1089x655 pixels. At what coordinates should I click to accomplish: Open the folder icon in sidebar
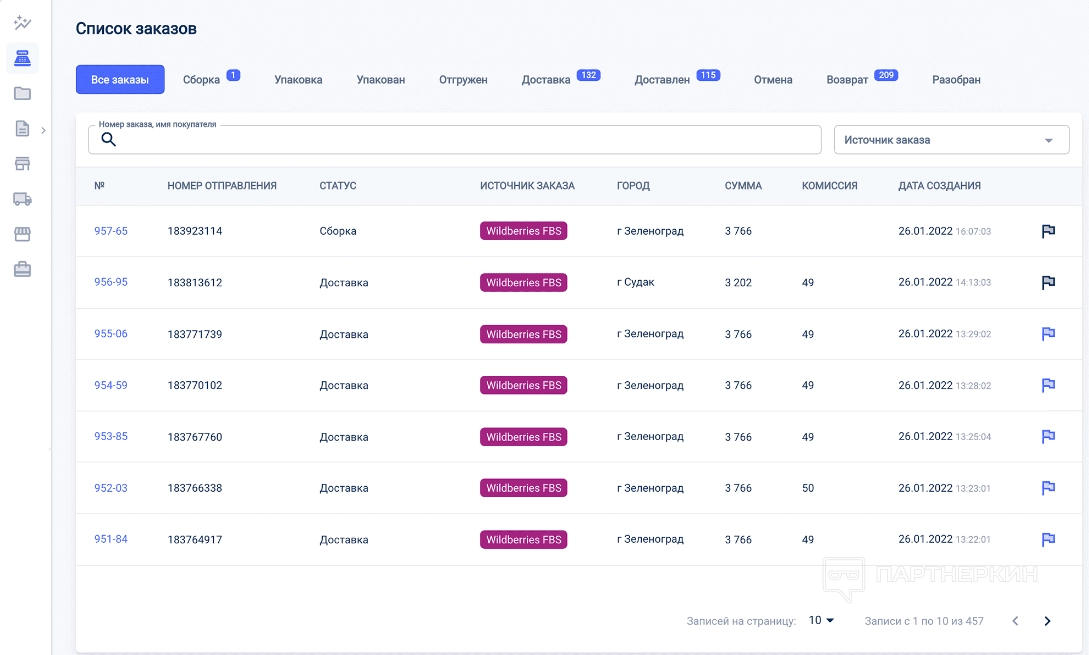(x=22, y=94)
